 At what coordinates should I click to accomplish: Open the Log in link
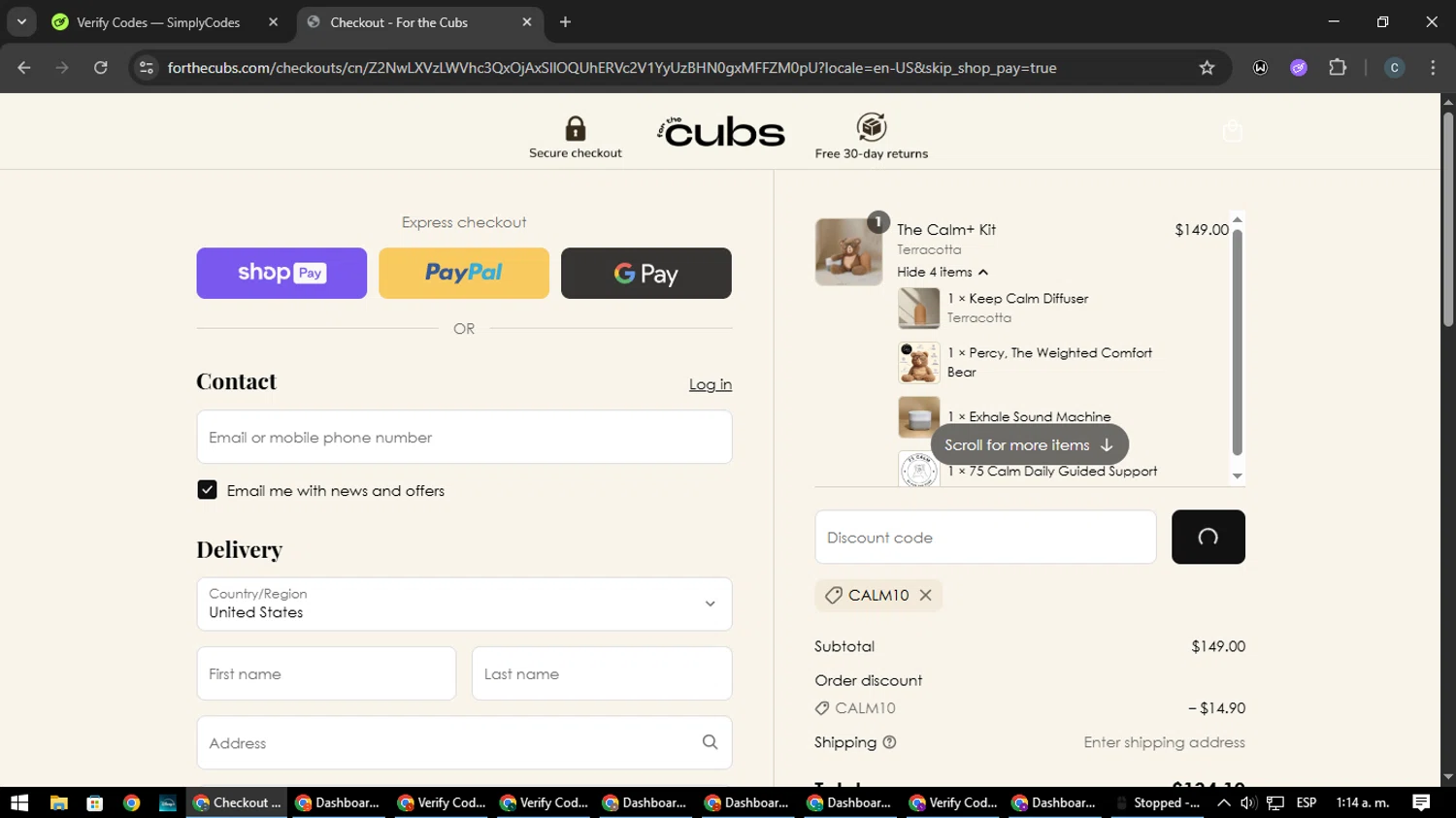click(x=711, y=384)
